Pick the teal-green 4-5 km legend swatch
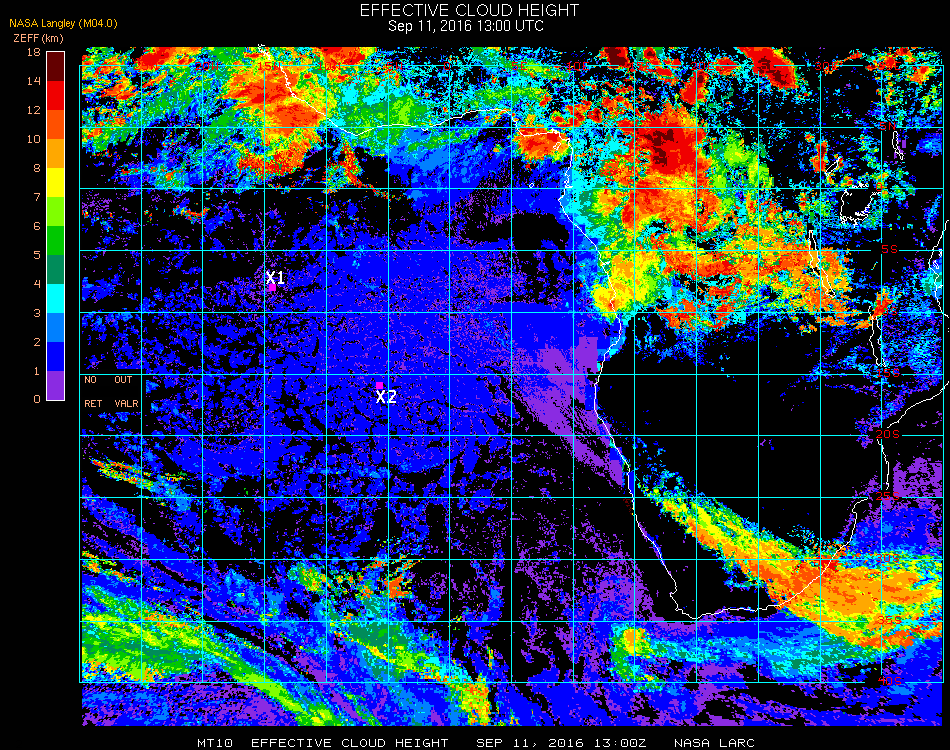950x750 pixels. 55,270
